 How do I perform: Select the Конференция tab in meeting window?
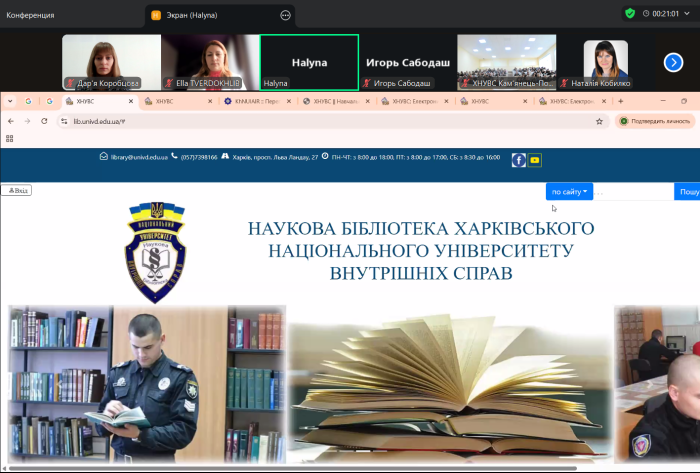(31, 15)
